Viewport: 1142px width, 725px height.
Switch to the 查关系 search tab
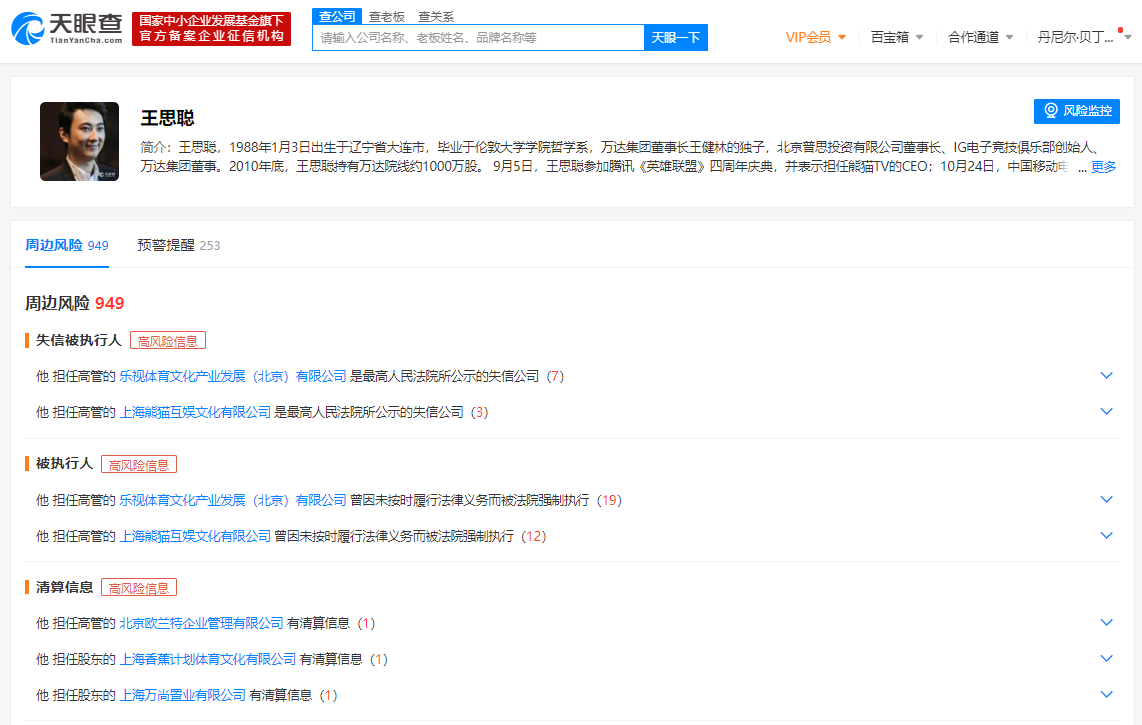[436, 17]
